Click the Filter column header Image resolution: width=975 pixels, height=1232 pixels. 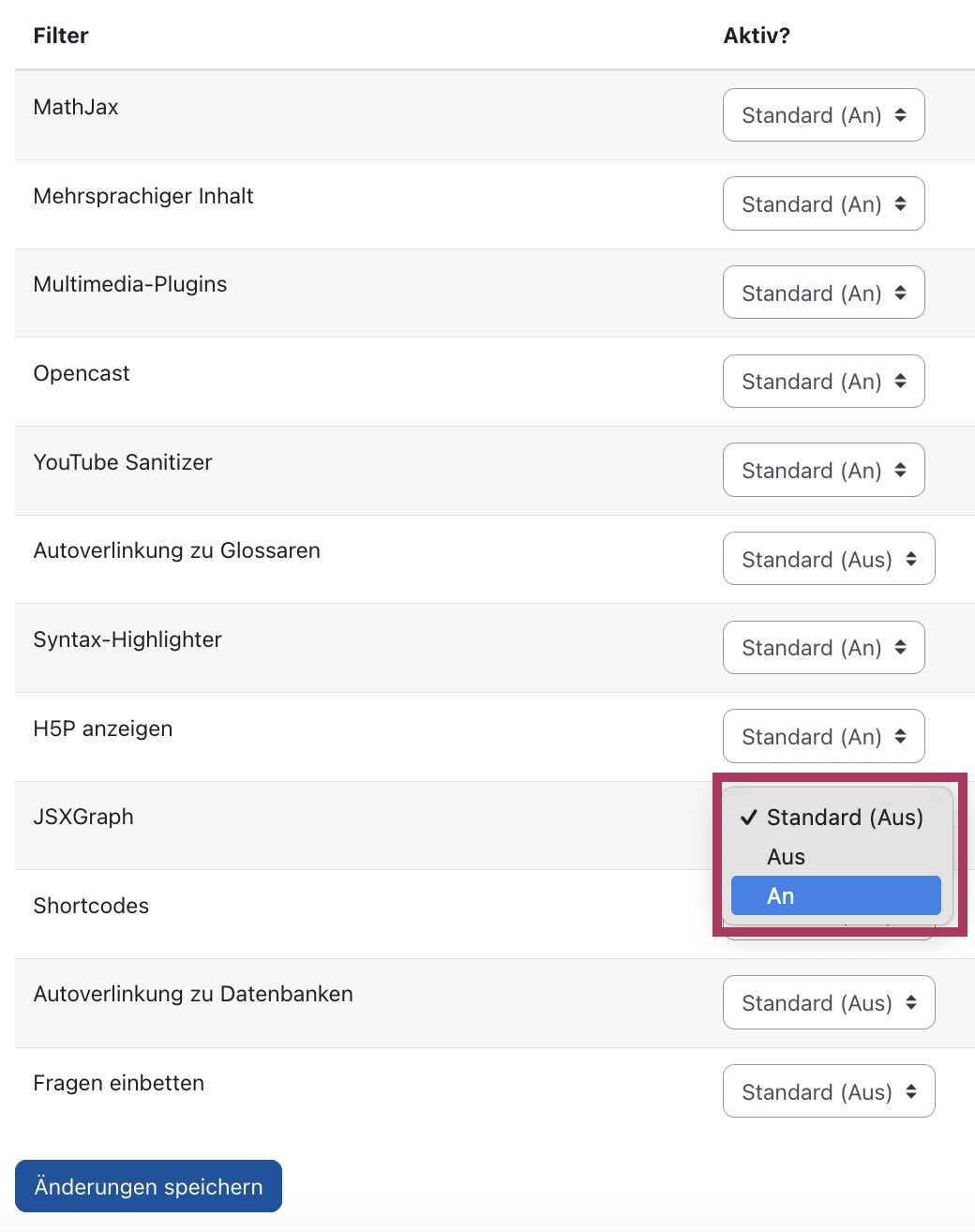[x=60, y=35]
